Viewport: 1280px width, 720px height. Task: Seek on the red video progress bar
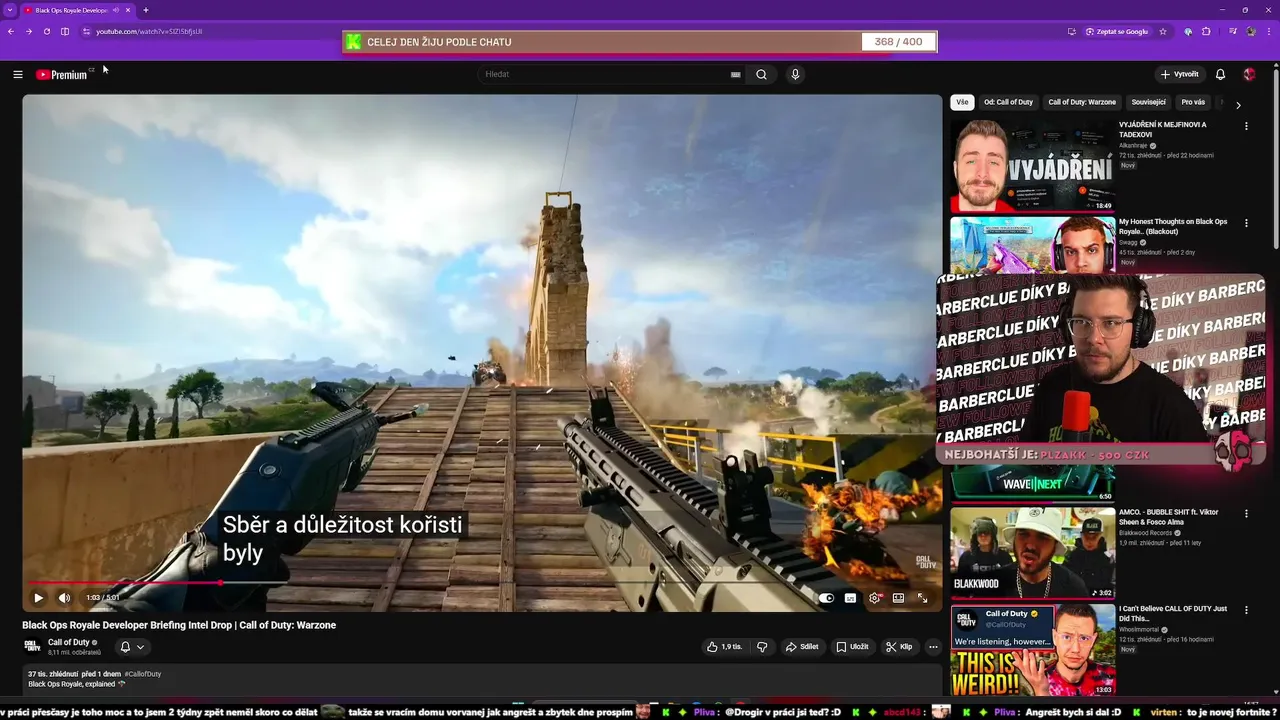tap(482, 582)
